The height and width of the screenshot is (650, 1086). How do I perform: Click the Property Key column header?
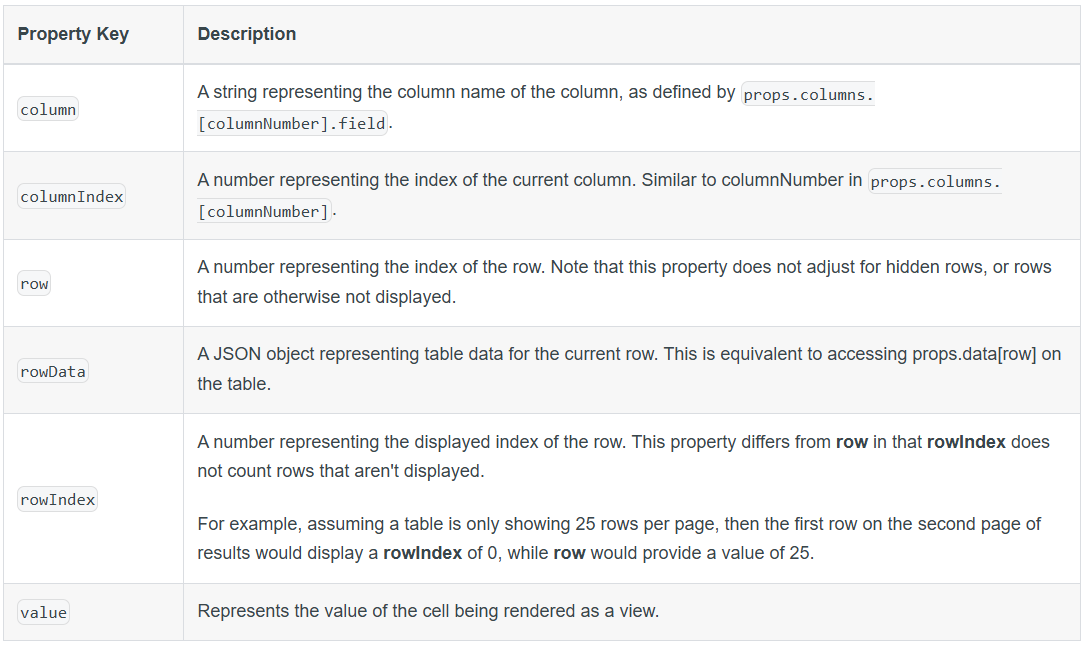click(73, 34)
